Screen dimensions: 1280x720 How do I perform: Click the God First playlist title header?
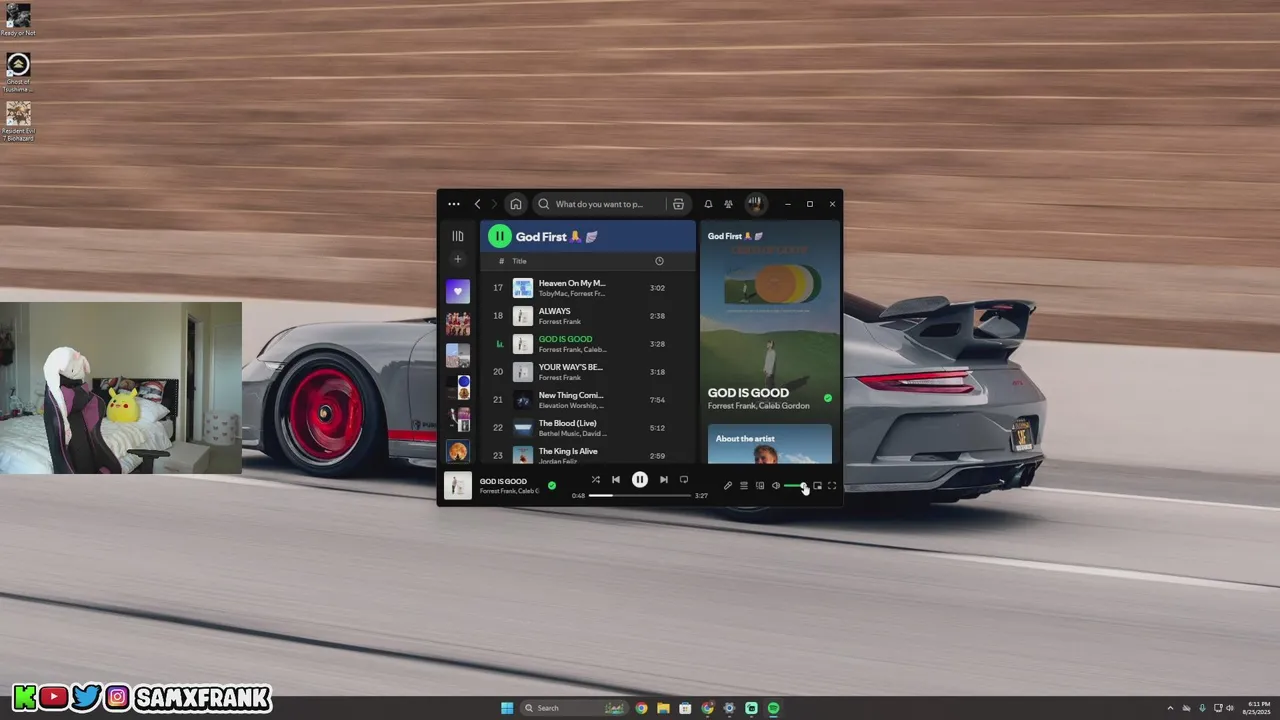[556, 237]
